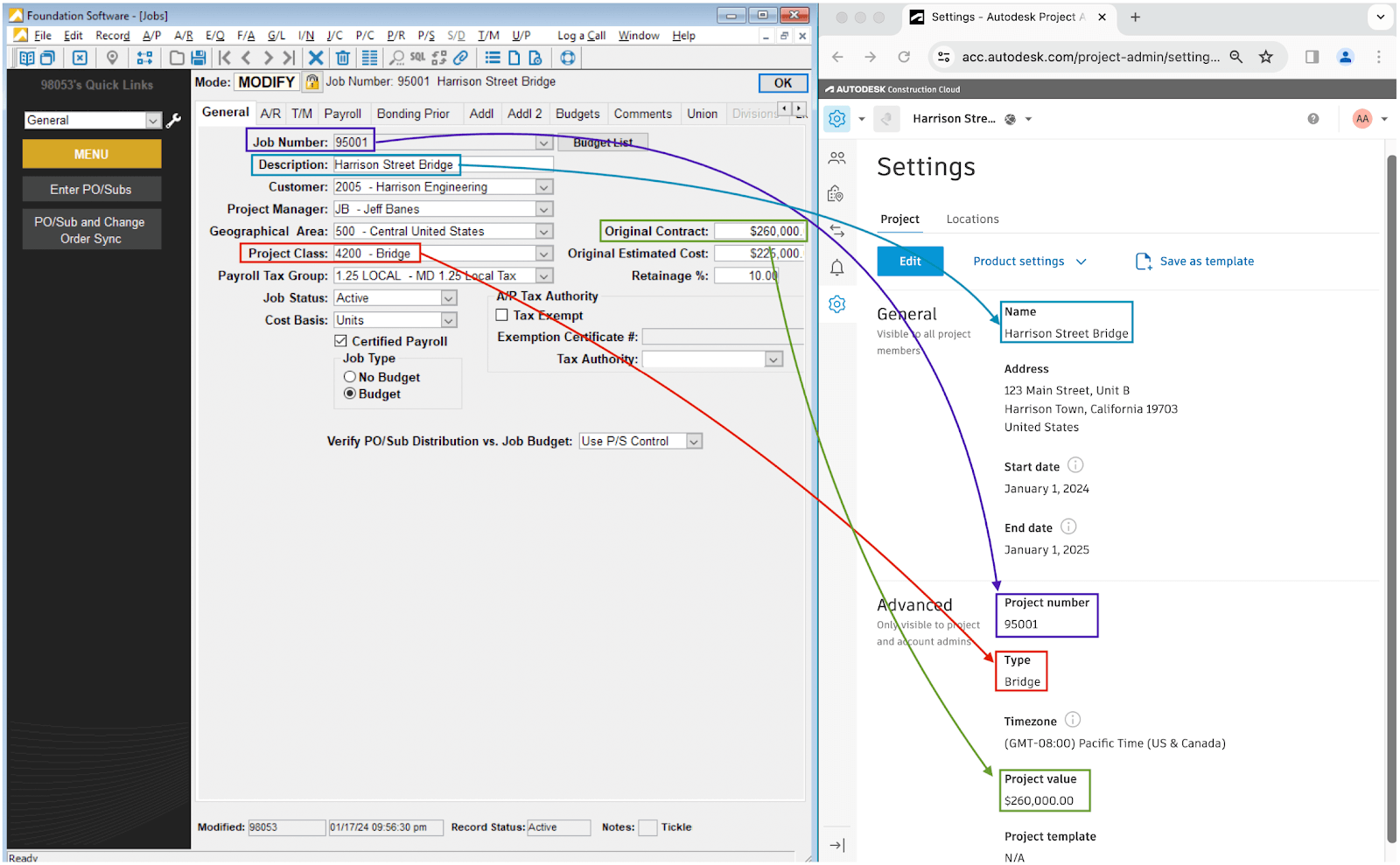
Task: Select the No Budget radio button
Action: pyautogui.click(x=350, y=377)
